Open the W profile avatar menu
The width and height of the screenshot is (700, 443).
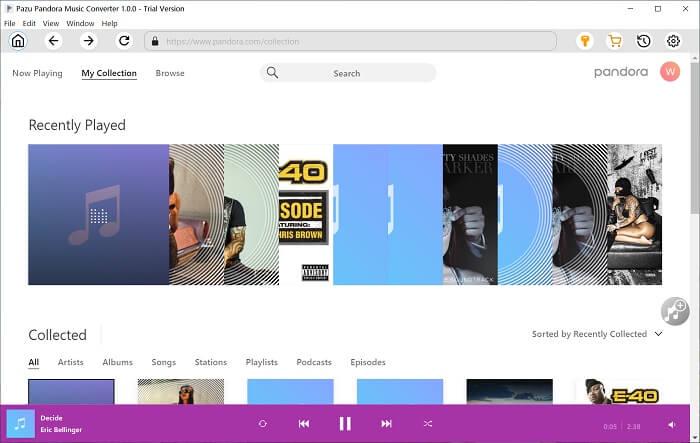tap(670, 72)
